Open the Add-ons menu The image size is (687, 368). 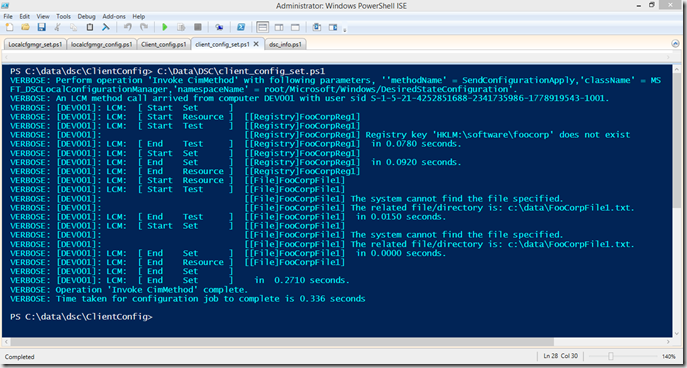pyautogui.click(x=114, y=16)
